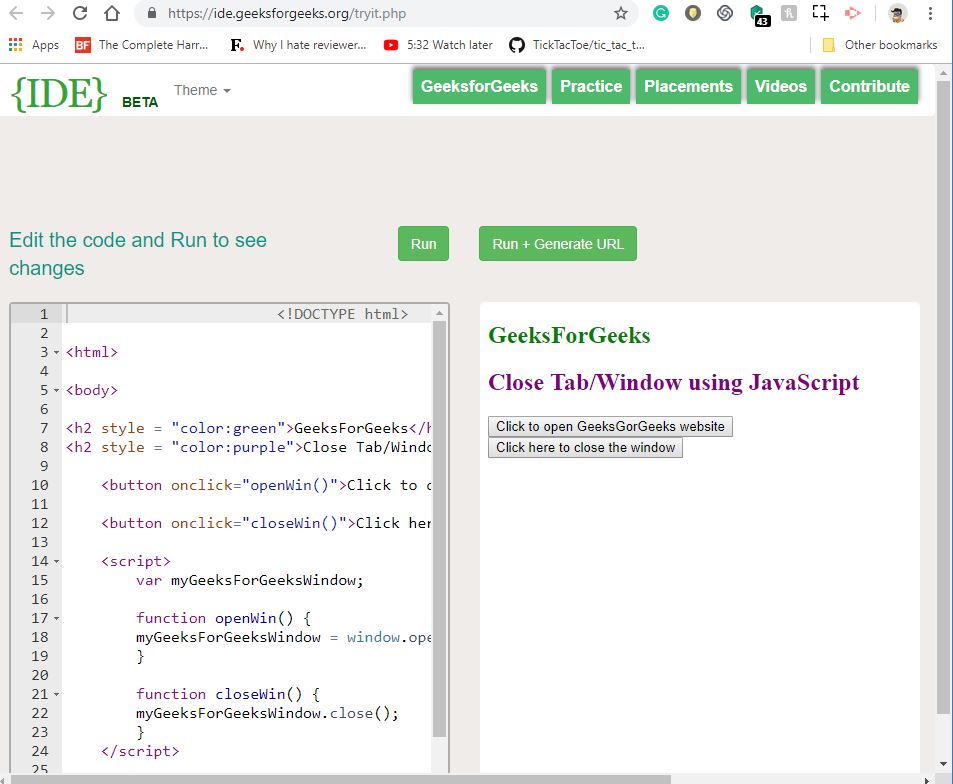
Task: Reload the page with refresh icon
Action: point(80,13)
